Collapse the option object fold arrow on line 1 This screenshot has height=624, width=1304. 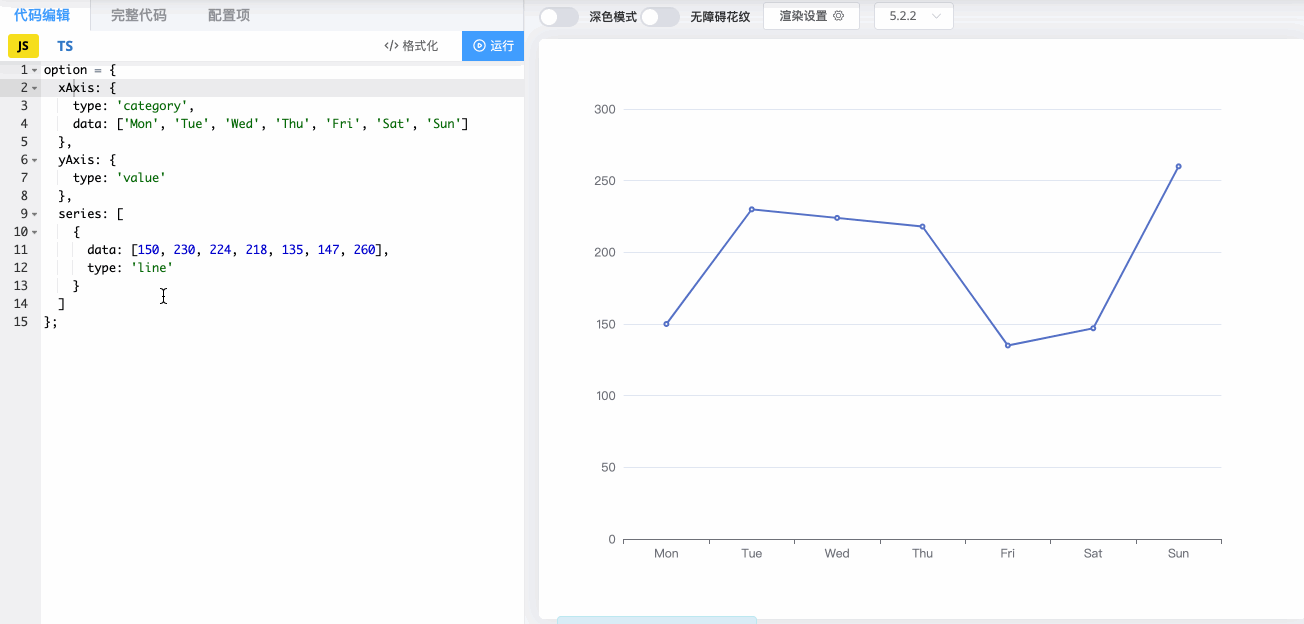pos(35,70)
